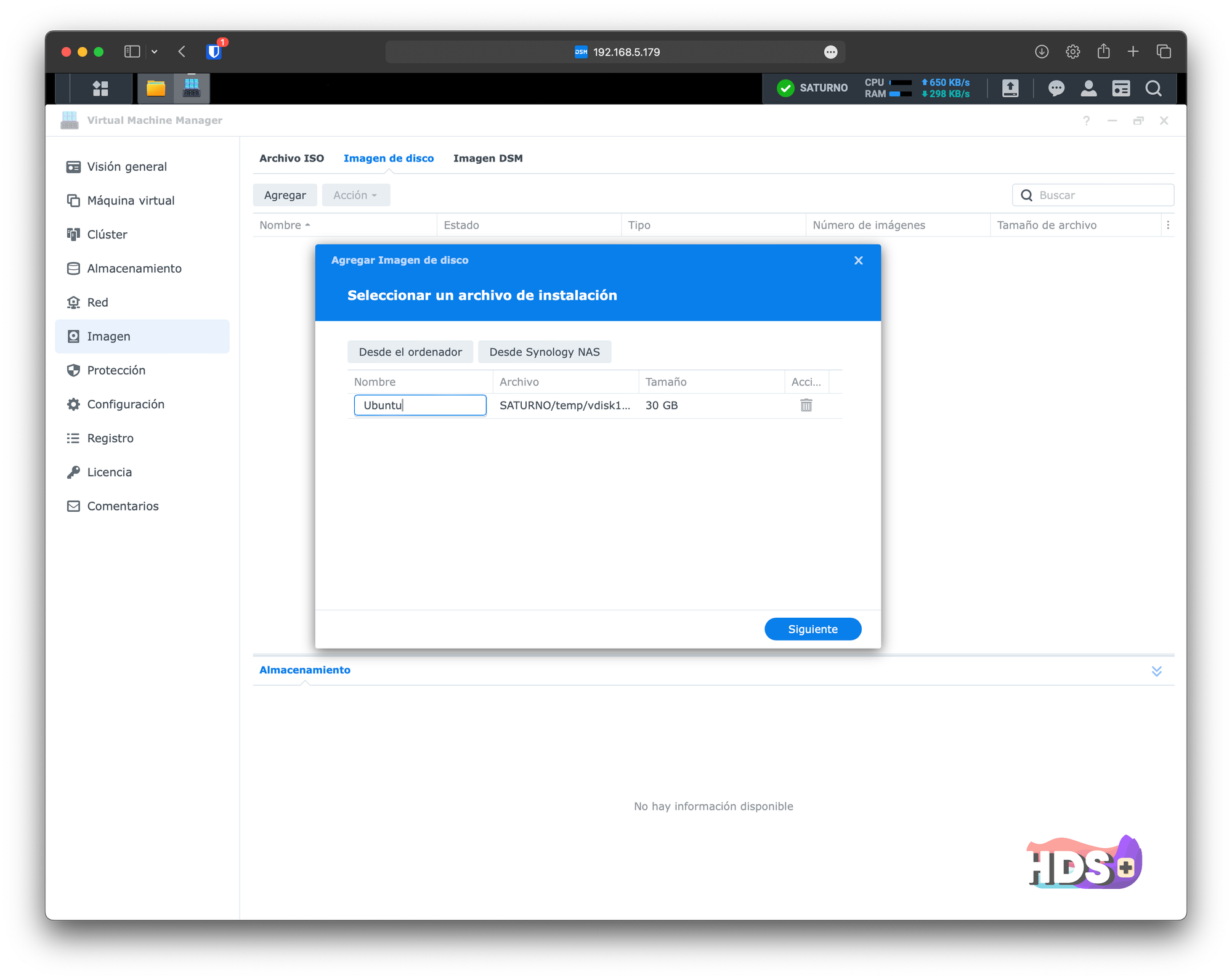Open the browser extension gear icon
Screen dimensions: 1232x980
tap(1072, 52)
